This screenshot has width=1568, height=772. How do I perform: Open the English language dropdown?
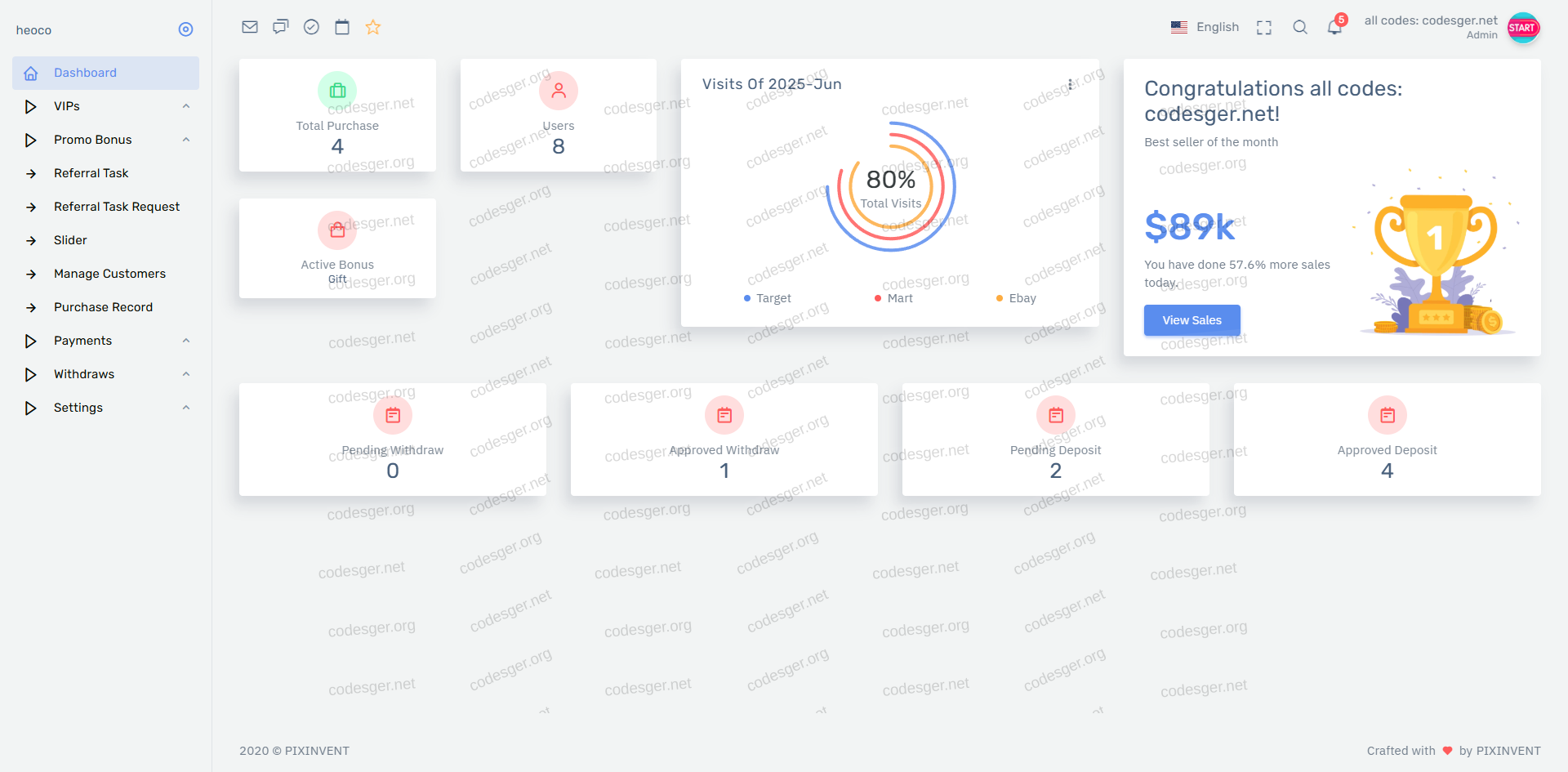[1205, 27]
